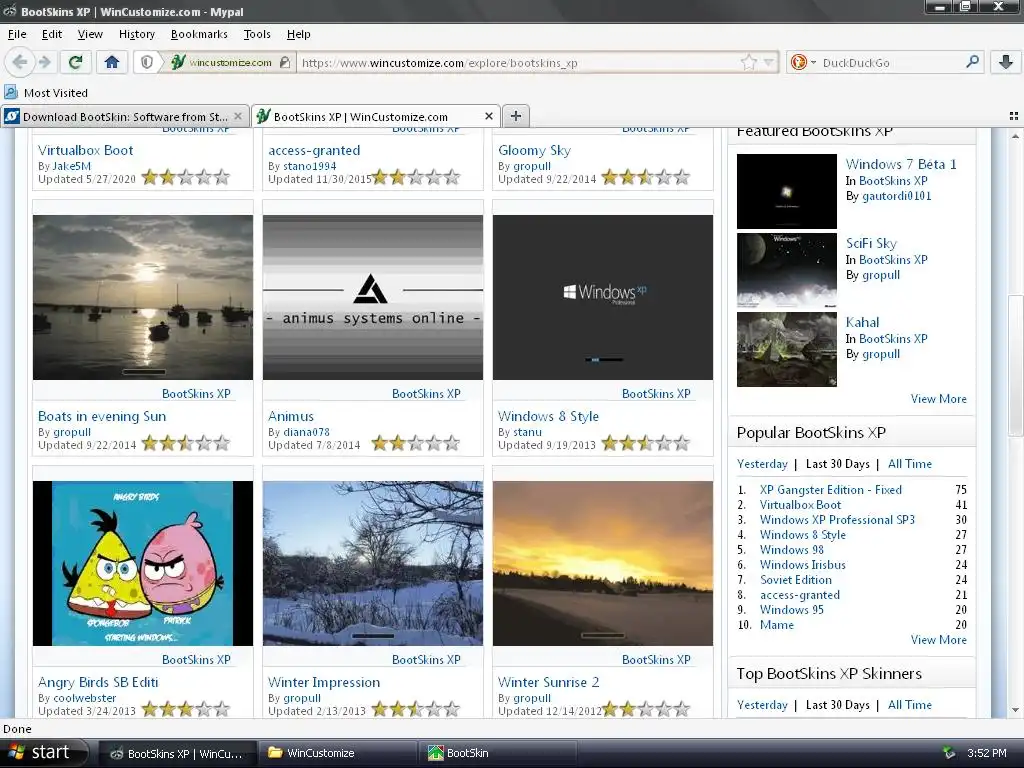Click the search magnifier icon

tap(972, 62)
